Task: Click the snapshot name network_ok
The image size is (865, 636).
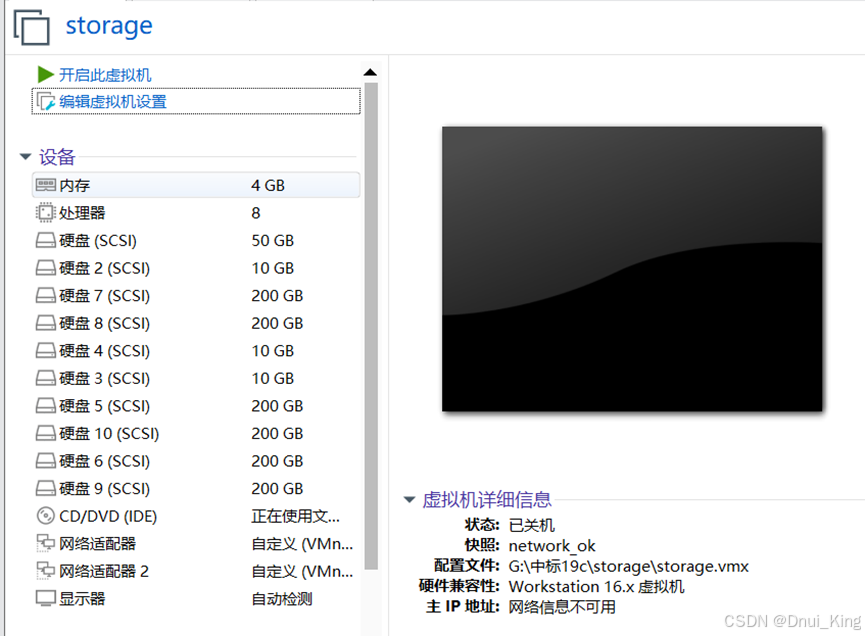Action: tap(552, 546)
